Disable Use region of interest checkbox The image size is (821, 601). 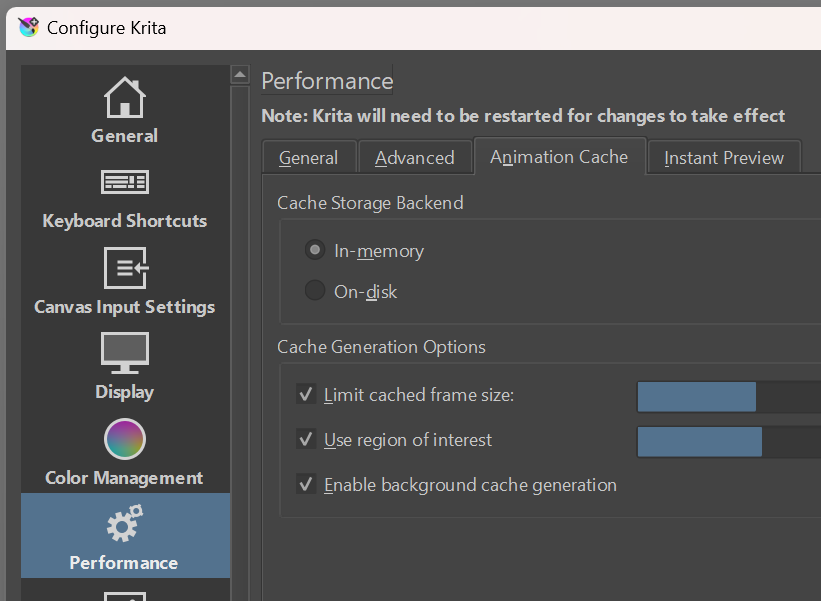(x=307, y=440)
